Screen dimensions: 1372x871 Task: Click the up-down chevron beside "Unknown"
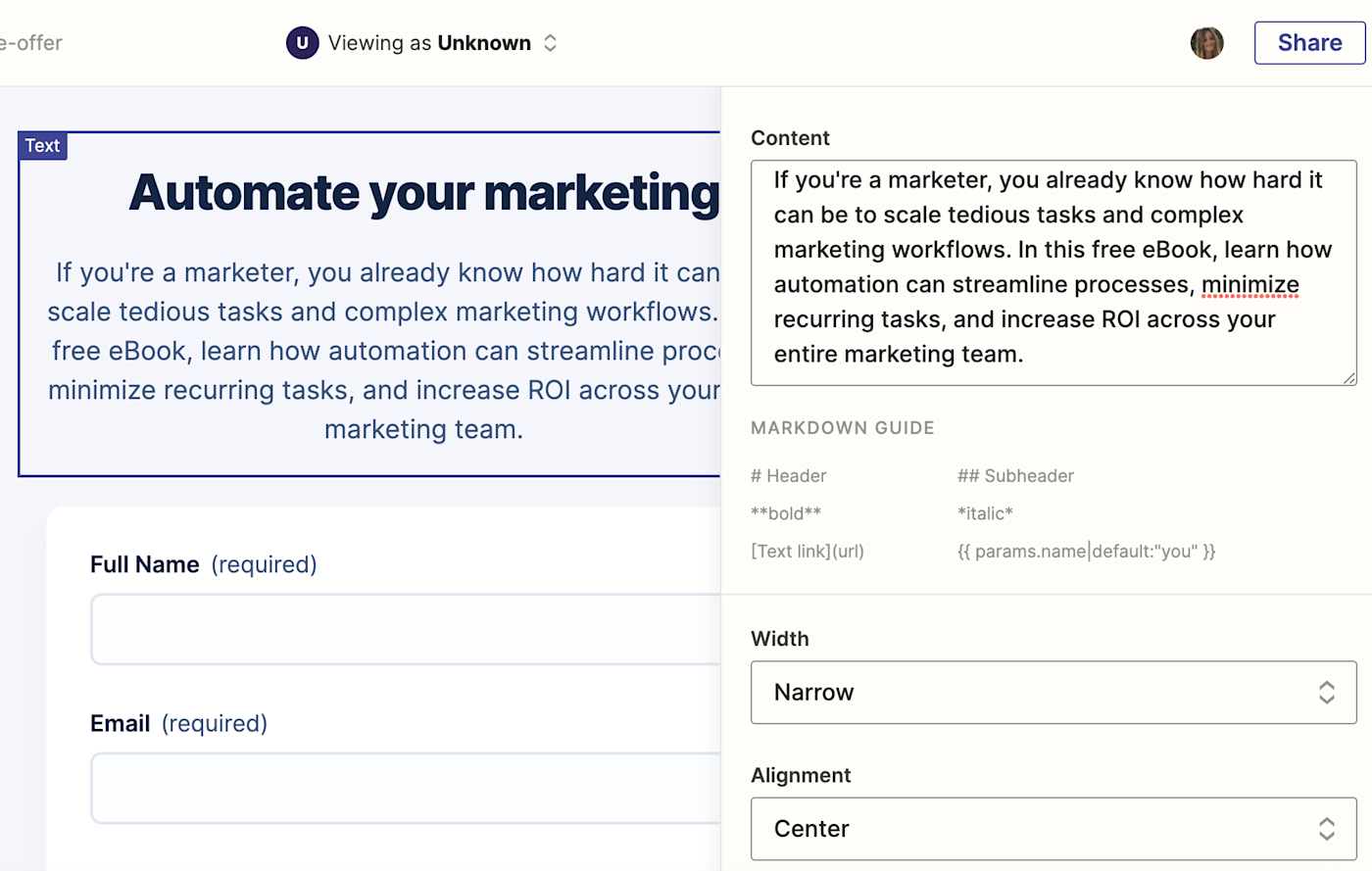point(551,43)
